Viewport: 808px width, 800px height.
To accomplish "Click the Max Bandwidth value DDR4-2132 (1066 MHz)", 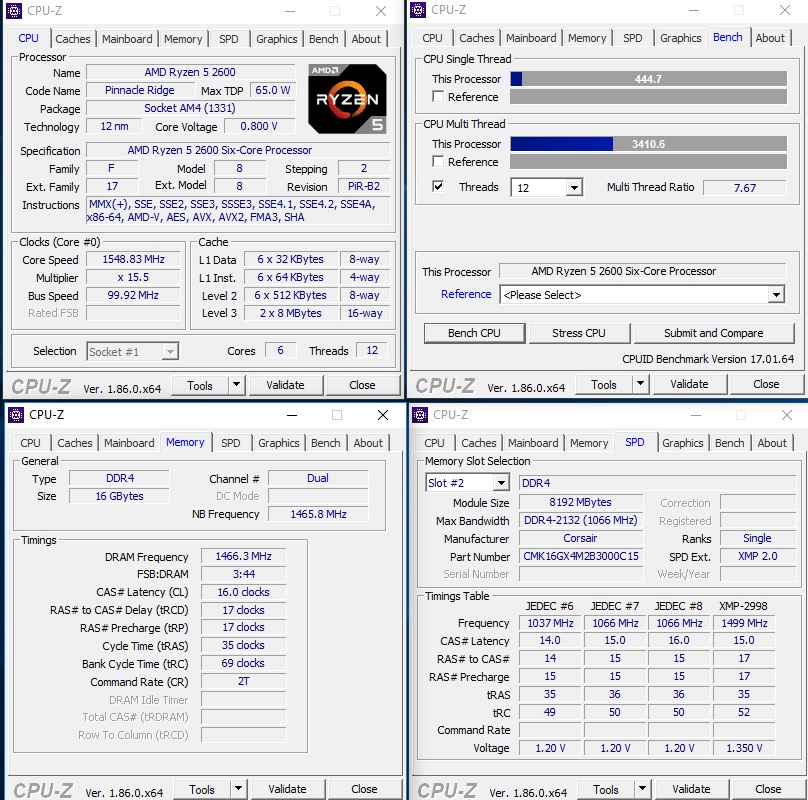I will coord(581,520).
